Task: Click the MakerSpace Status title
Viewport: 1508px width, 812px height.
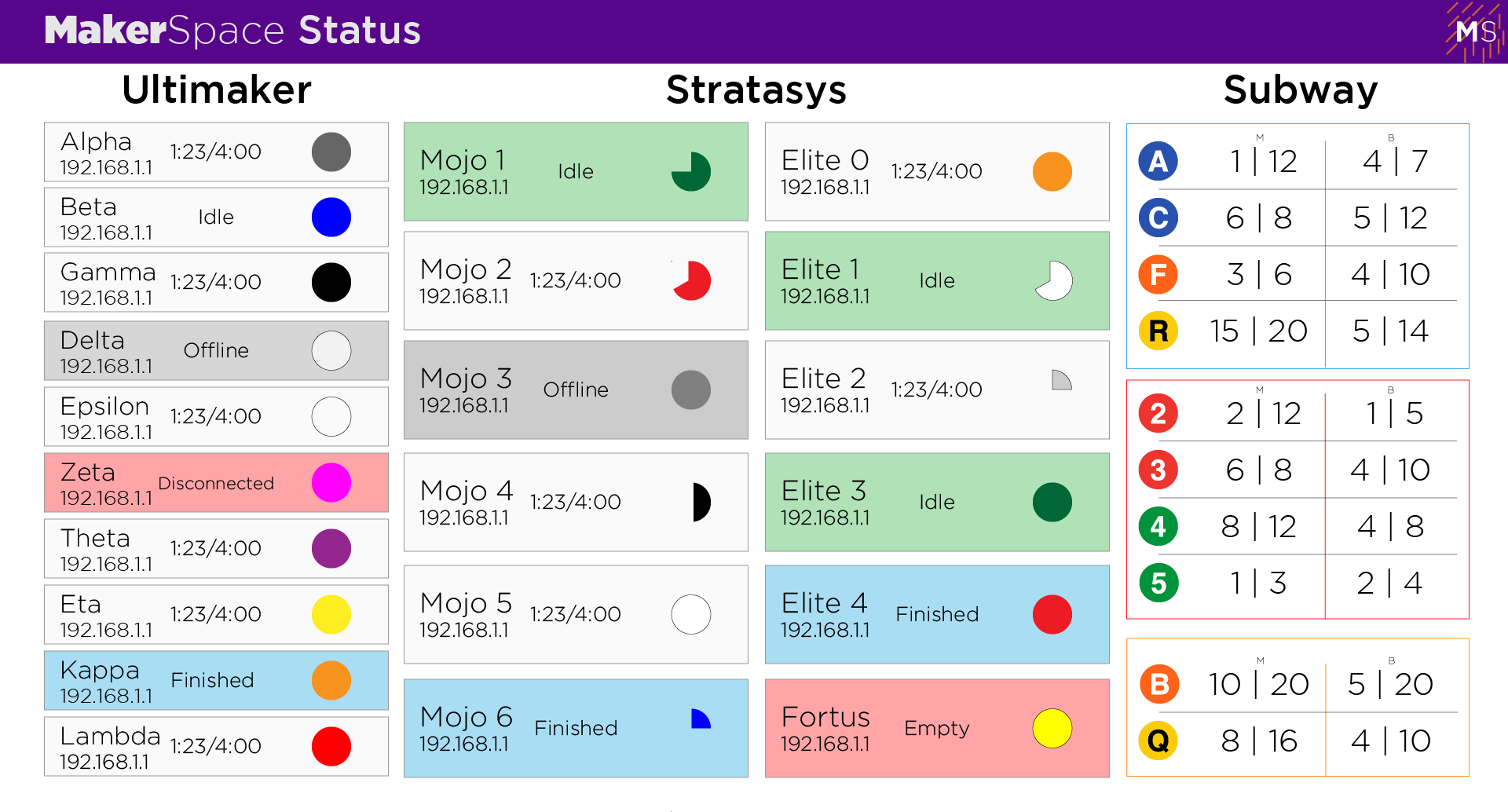Action: click(x=232, y=31)
